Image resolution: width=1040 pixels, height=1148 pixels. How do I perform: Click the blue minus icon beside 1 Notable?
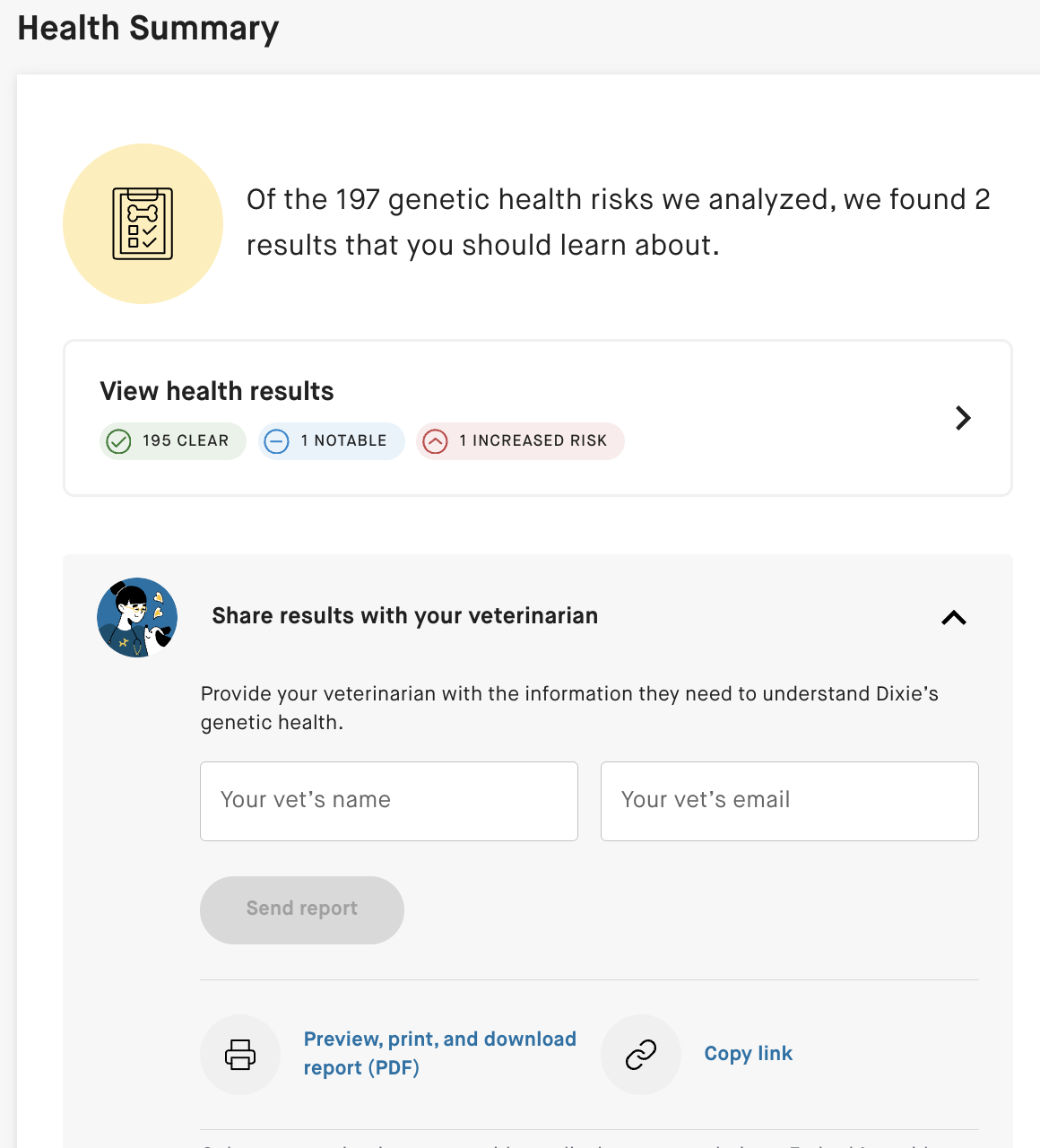pos(277,441)
